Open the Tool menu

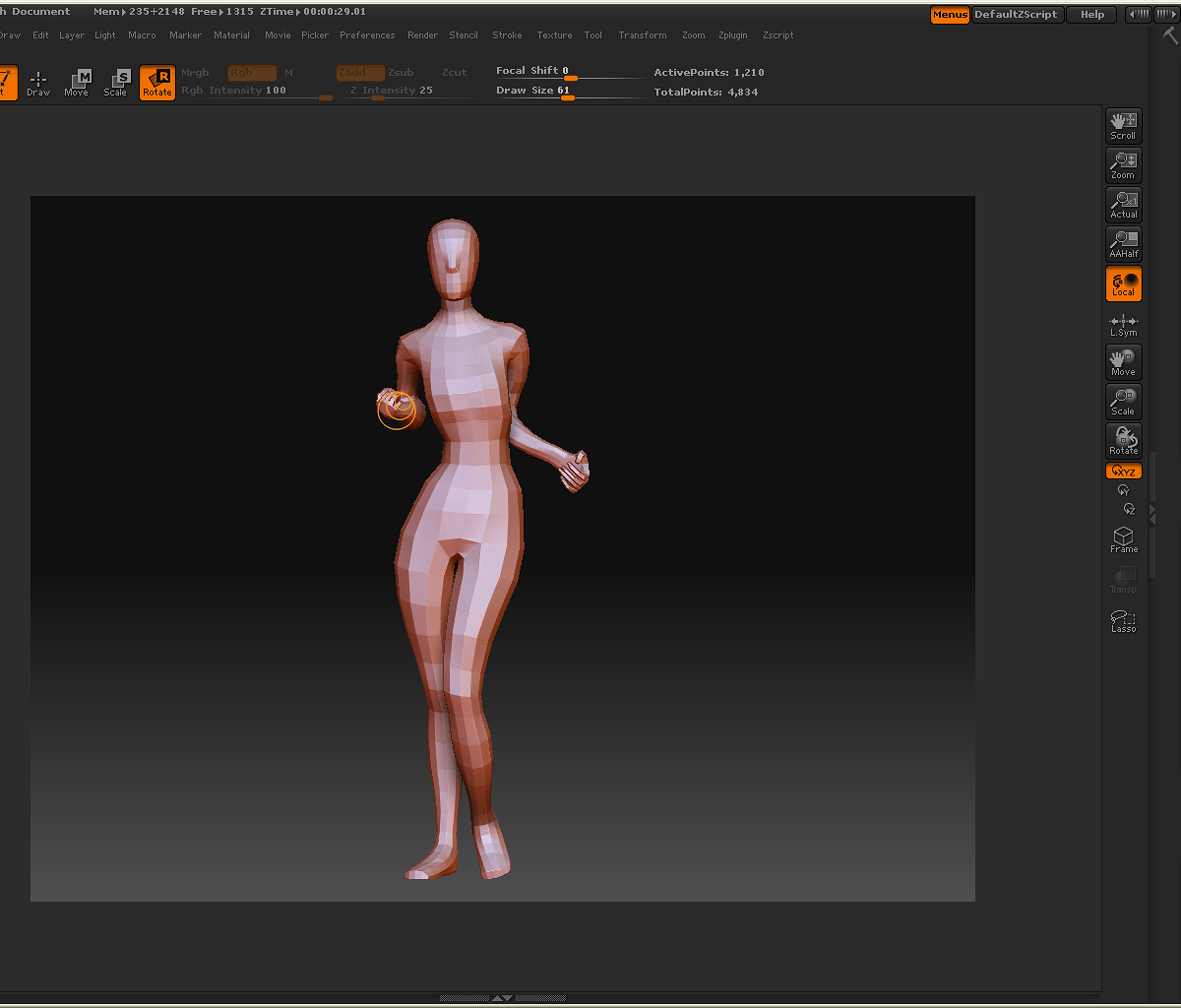click(x=593, y=35)
